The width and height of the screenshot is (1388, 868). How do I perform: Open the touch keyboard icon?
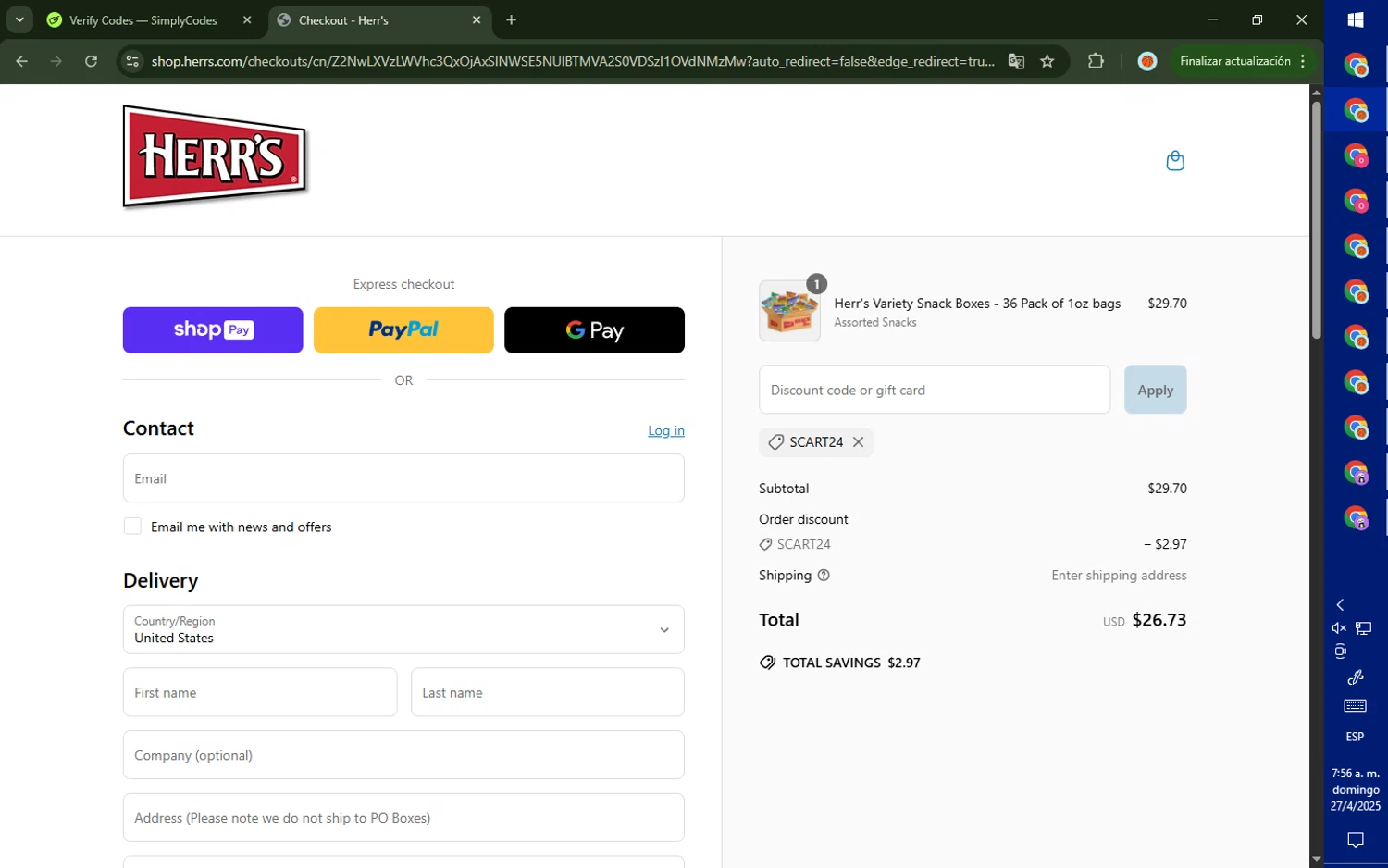pyautogui.click(x=1356, y=706)
